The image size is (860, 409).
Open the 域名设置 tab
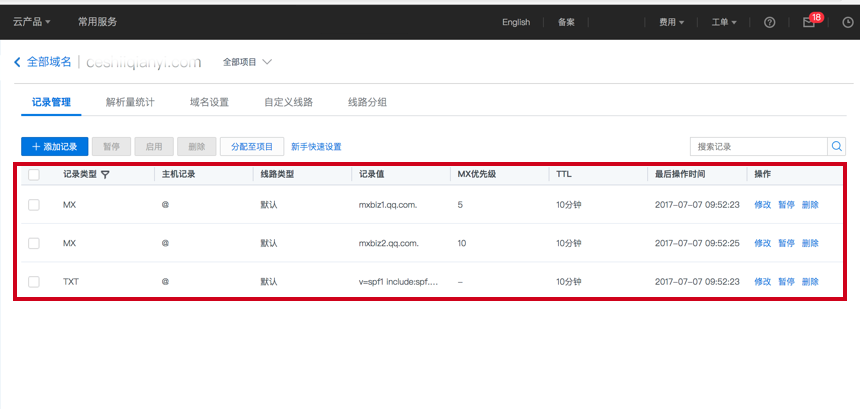(x=209, y=102)
